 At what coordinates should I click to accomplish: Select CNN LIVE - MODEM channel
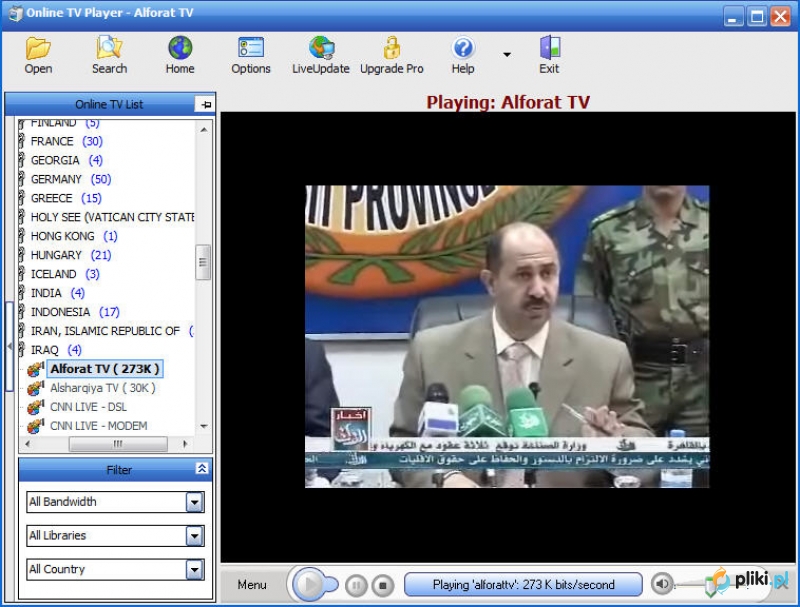(98, 425)
